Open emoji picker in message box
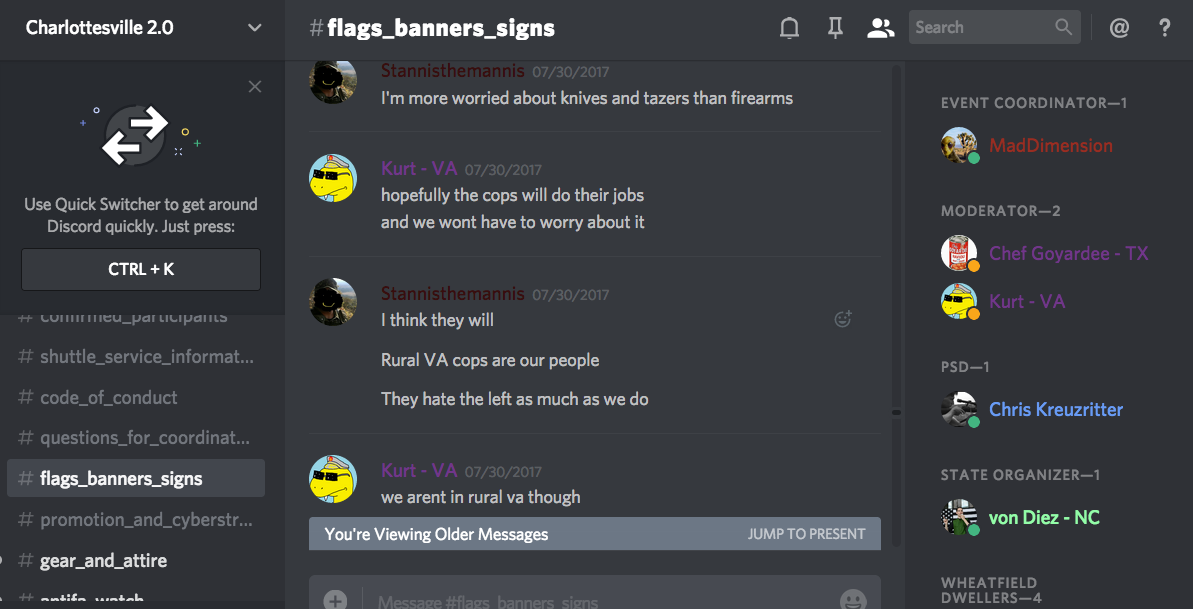This screenshot has width=1193, height=609. pos(853,600)
